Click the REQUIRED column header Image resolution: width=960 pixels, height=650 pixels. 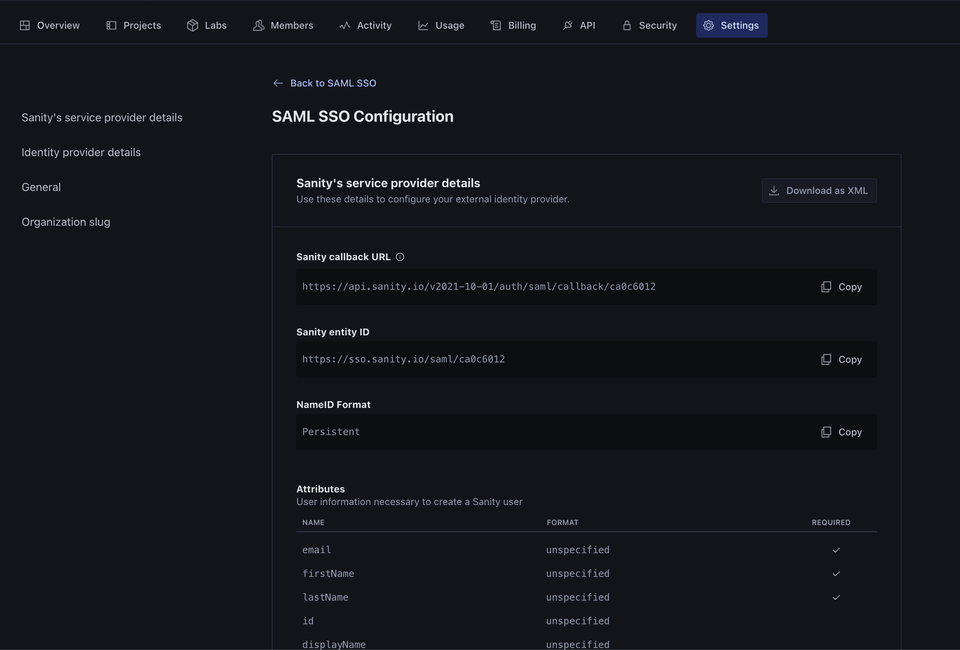(x=831, y=523)
